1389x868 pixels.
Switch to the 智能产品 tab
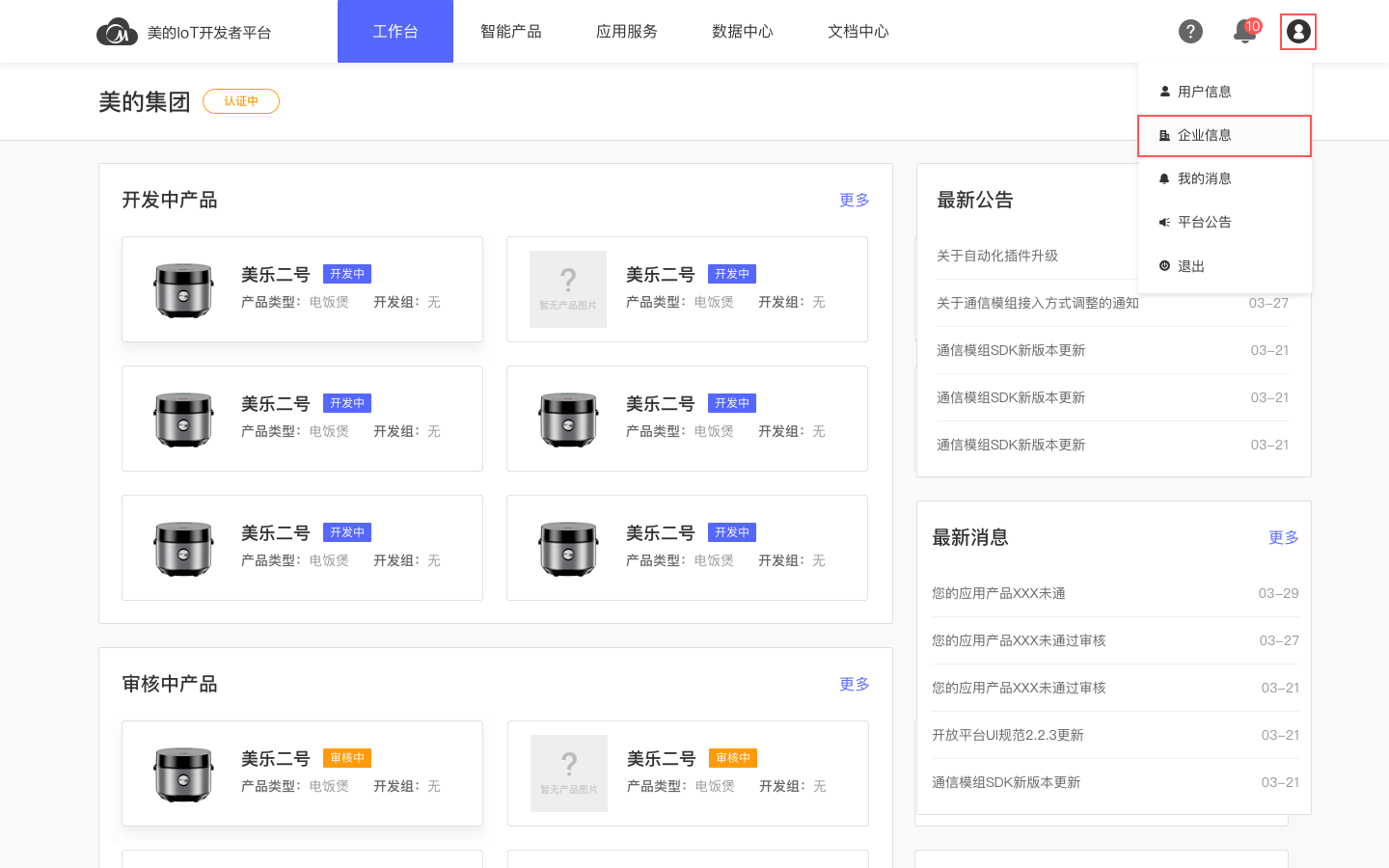(511, 32)
